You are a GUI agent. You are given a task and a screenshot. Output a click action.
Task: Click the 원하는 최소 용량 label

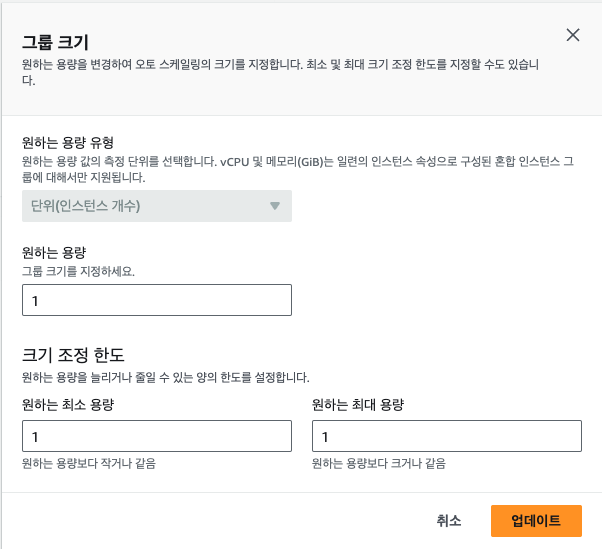coord(68,405)
